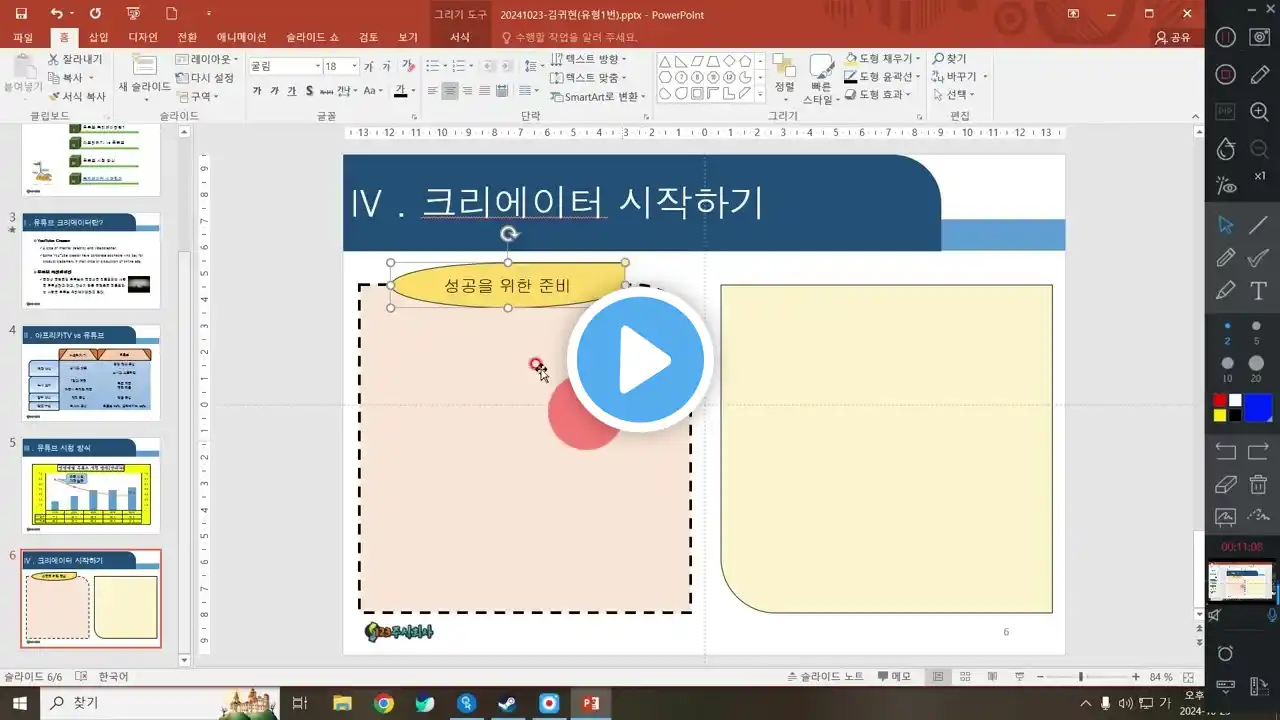This screenshot has height=720, width=1280.
Task: Undo the last action
Action: (56, 14)
